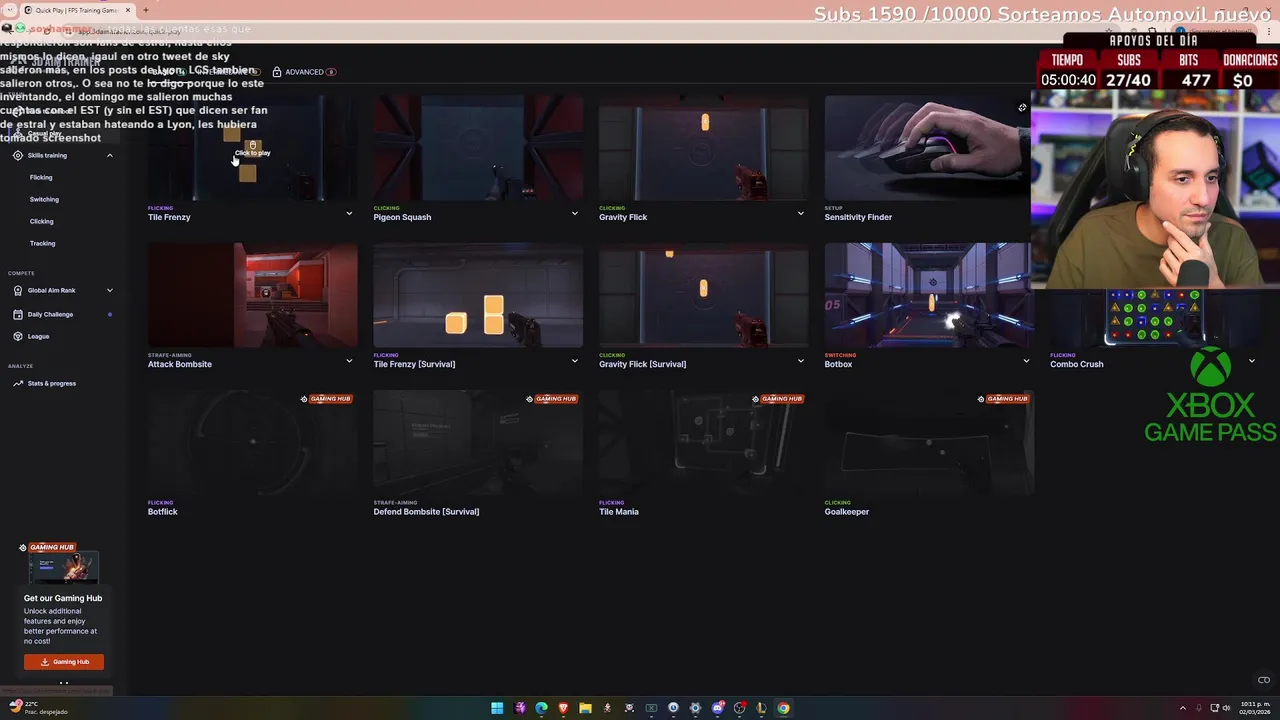Click the Daily Challenge calendar icon
The width and height of the screenshot is (1280, 720).
point(18,314)
